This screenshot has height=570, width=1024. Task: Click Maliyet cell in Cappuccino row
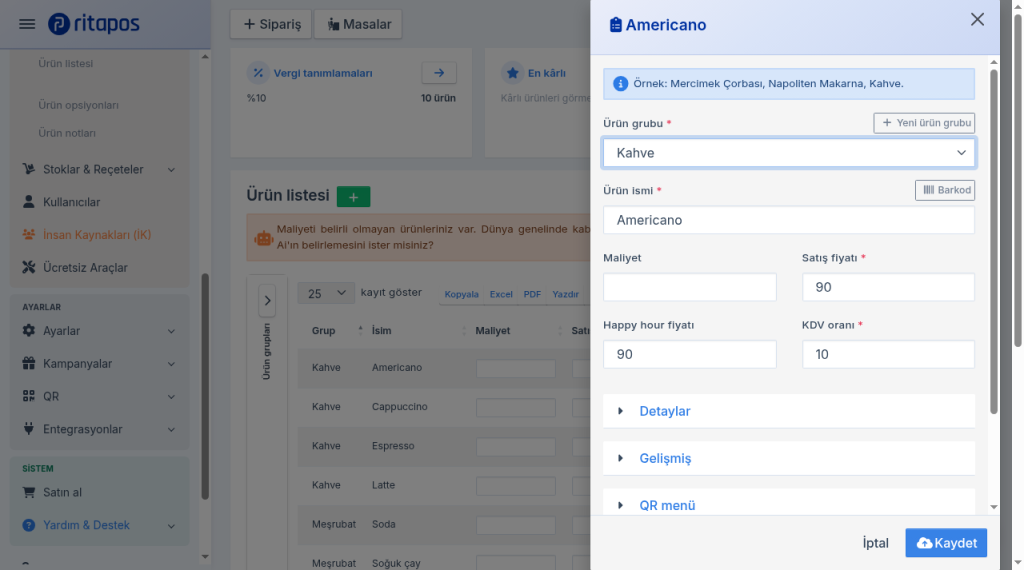[x=516, y=407]
